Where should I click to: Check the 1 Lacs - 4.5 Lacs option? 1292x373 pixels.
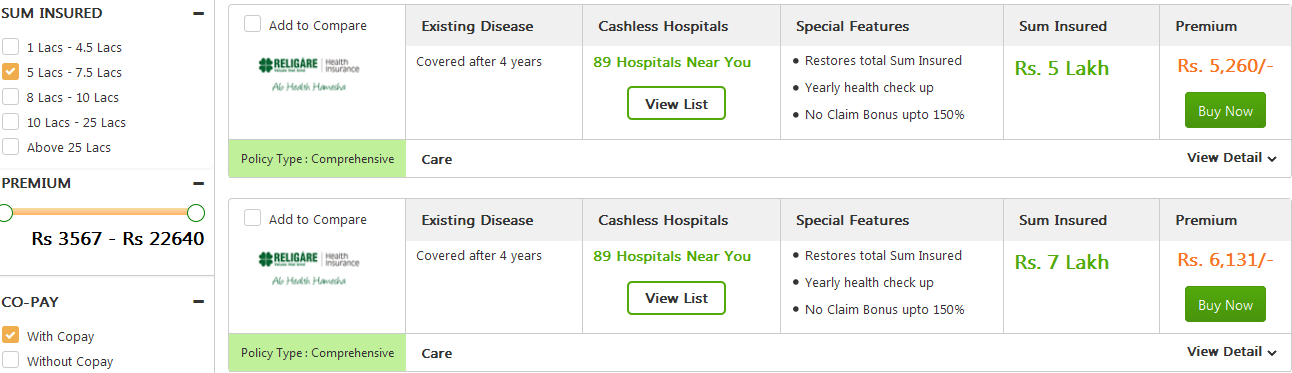[x=10, y=47]
